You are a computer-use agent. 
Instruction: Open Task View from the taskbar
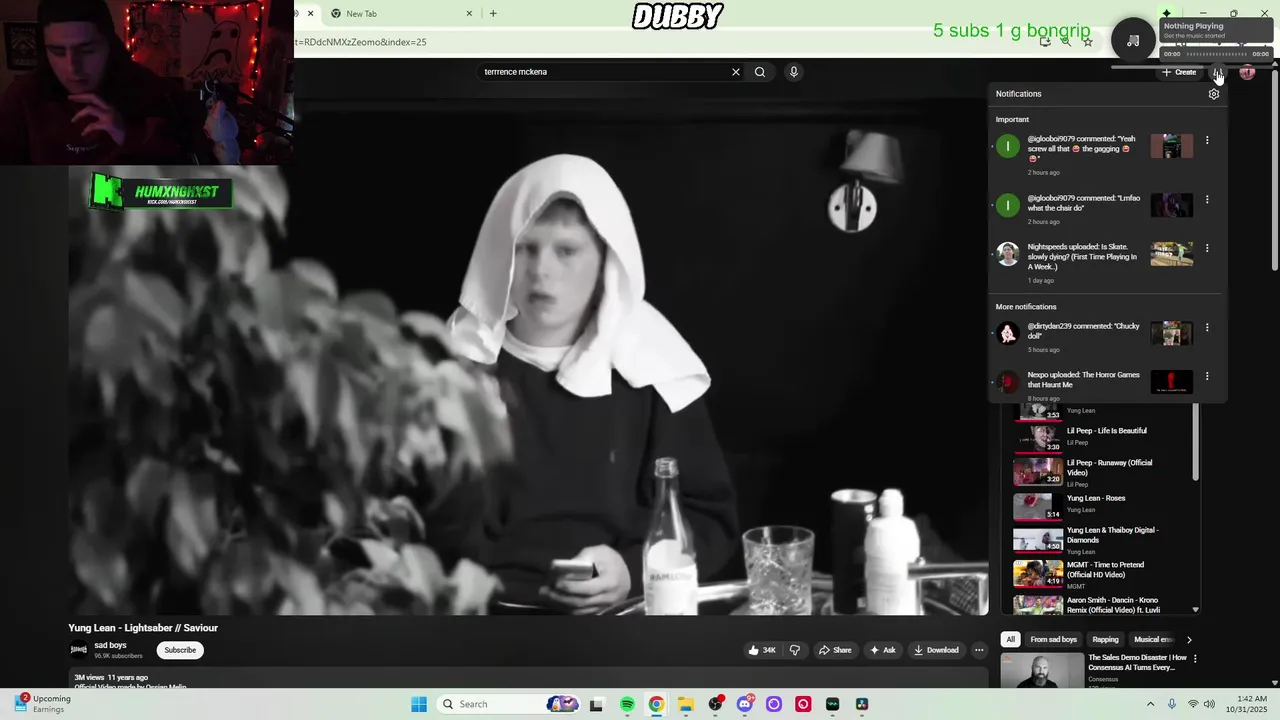pyautogui.click(x=597, y=704)
